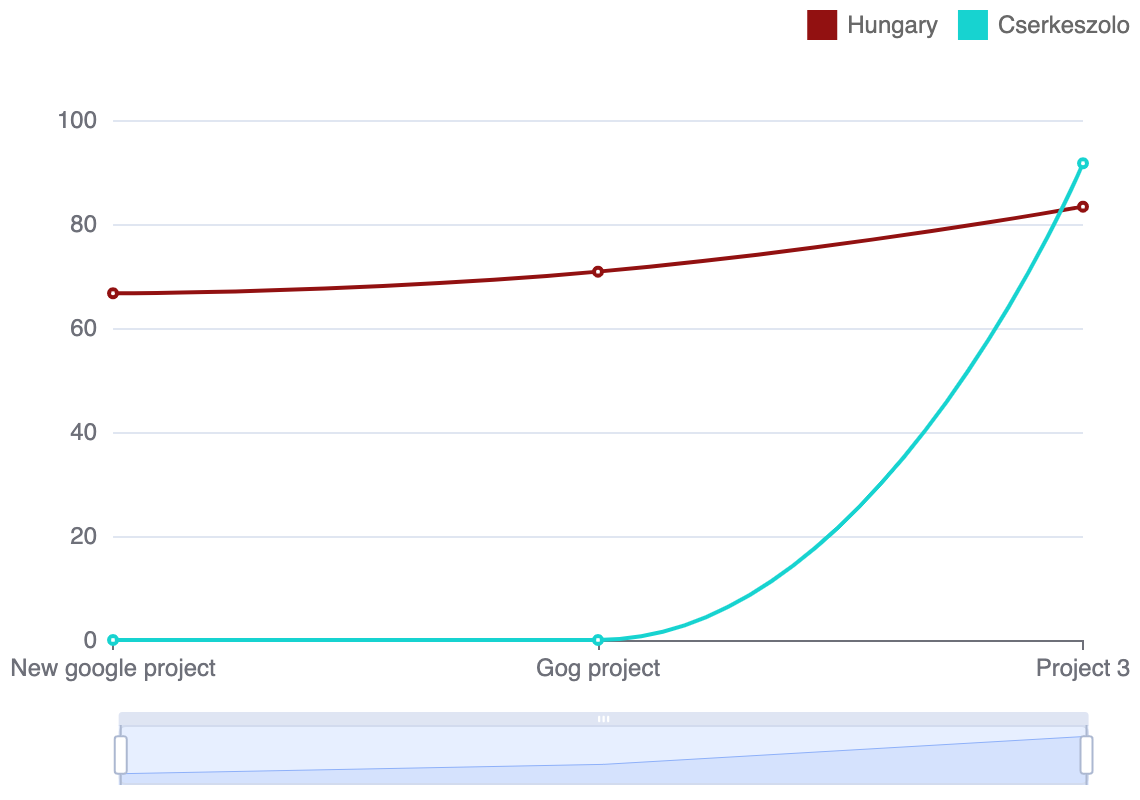Click the left handle of the zoom slider

(121, 755)
